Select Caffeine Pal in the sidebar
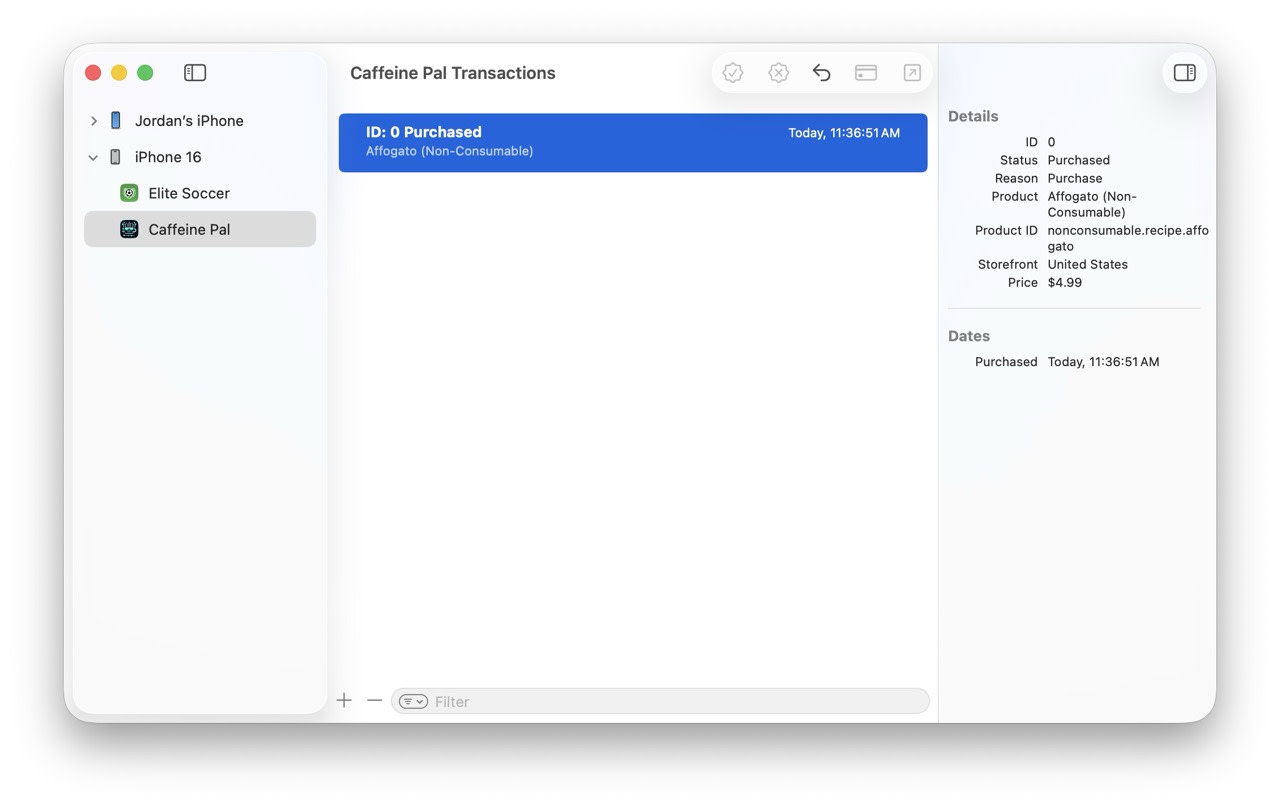This screenshot has width=1280, height=807. click(x=200, y=229)
